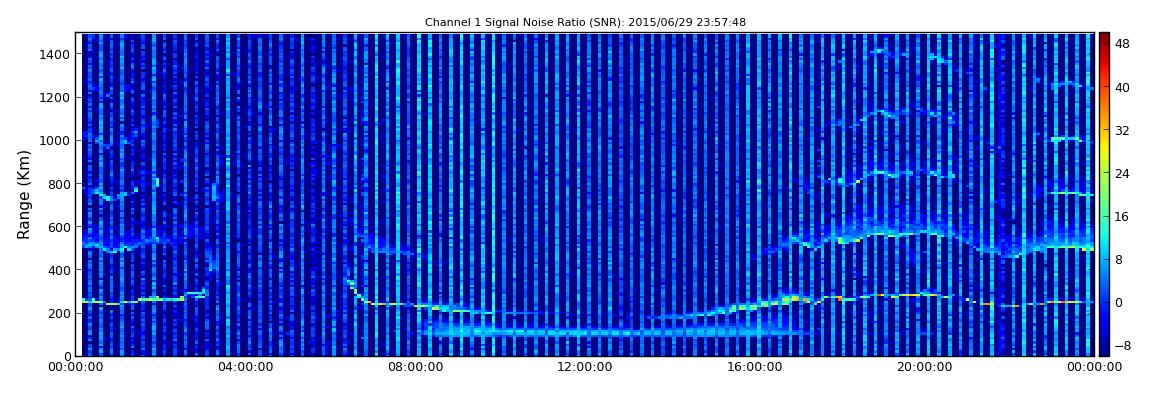Click the colorbar value 8
Viewport: 1150px width, 407px height.
pyautogui.click(x=1119, y=260)
